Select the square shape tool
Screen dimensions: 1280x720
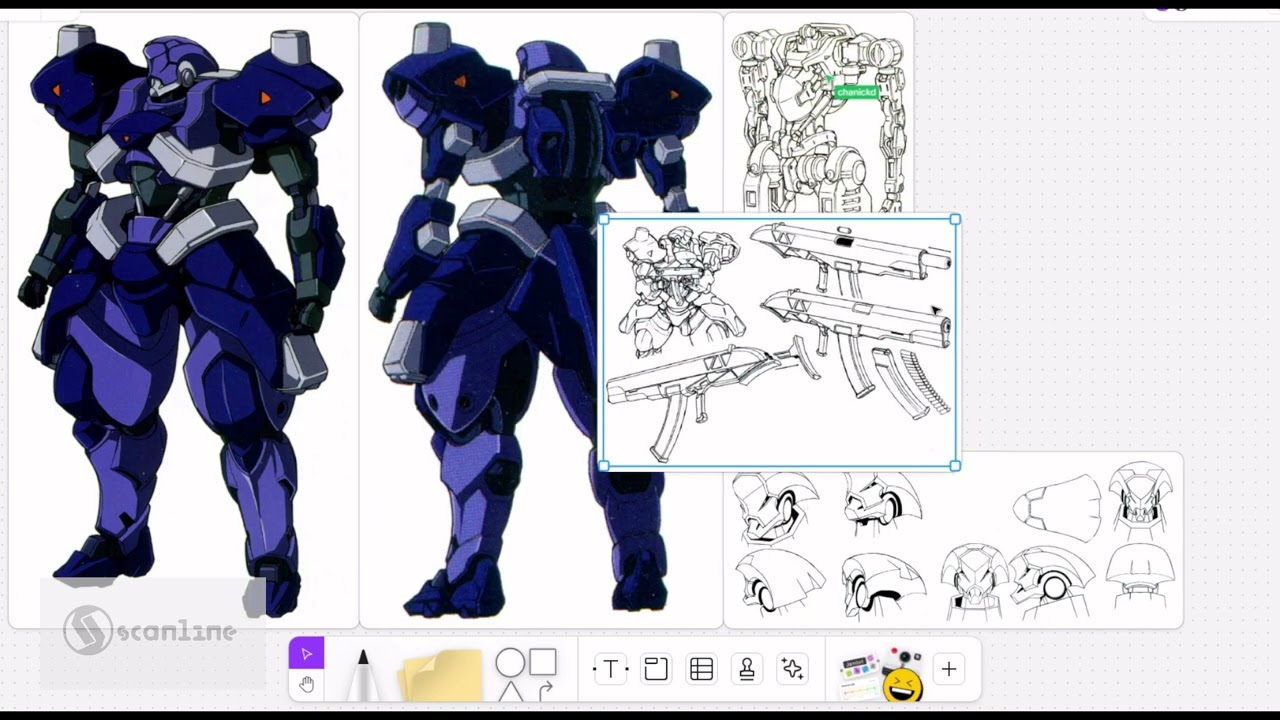click(x=543, y=662)
